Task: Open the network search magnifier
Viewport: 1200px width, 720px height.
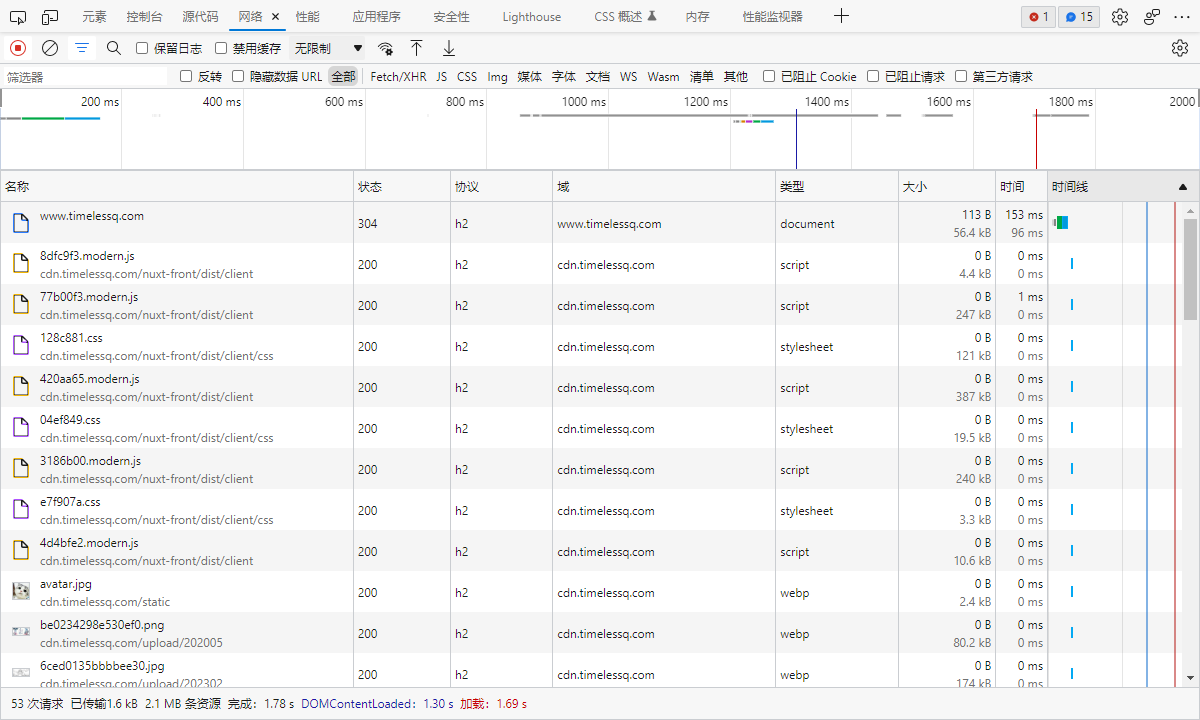Action: coord(114,48)
